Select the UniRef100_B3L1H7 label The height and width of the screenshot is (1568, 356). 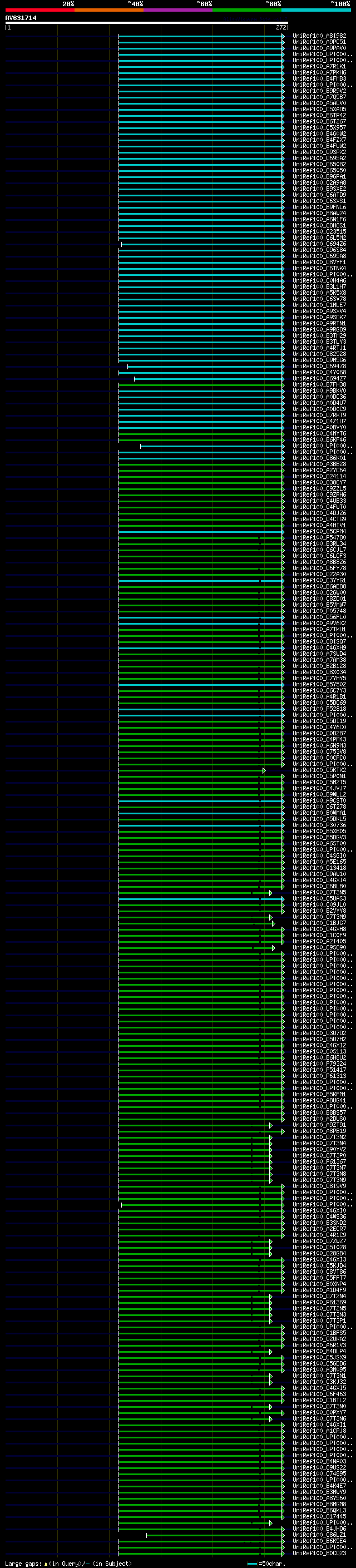[x=319, y=286]
